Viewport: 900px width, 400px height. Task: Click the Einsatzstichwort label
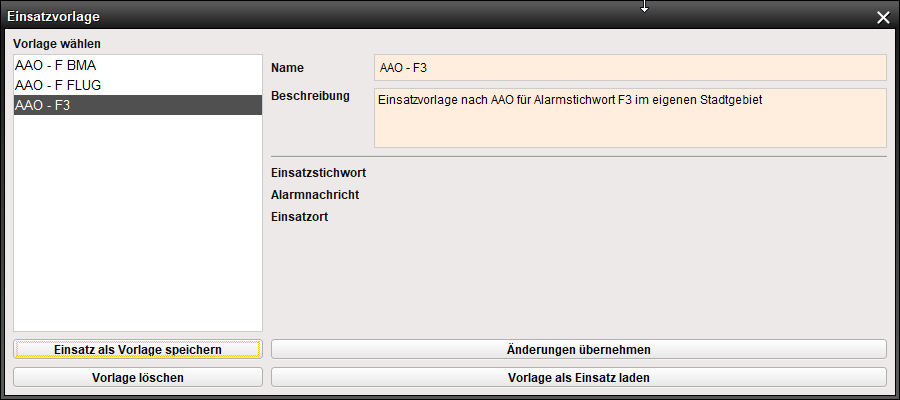coord(318,173)
